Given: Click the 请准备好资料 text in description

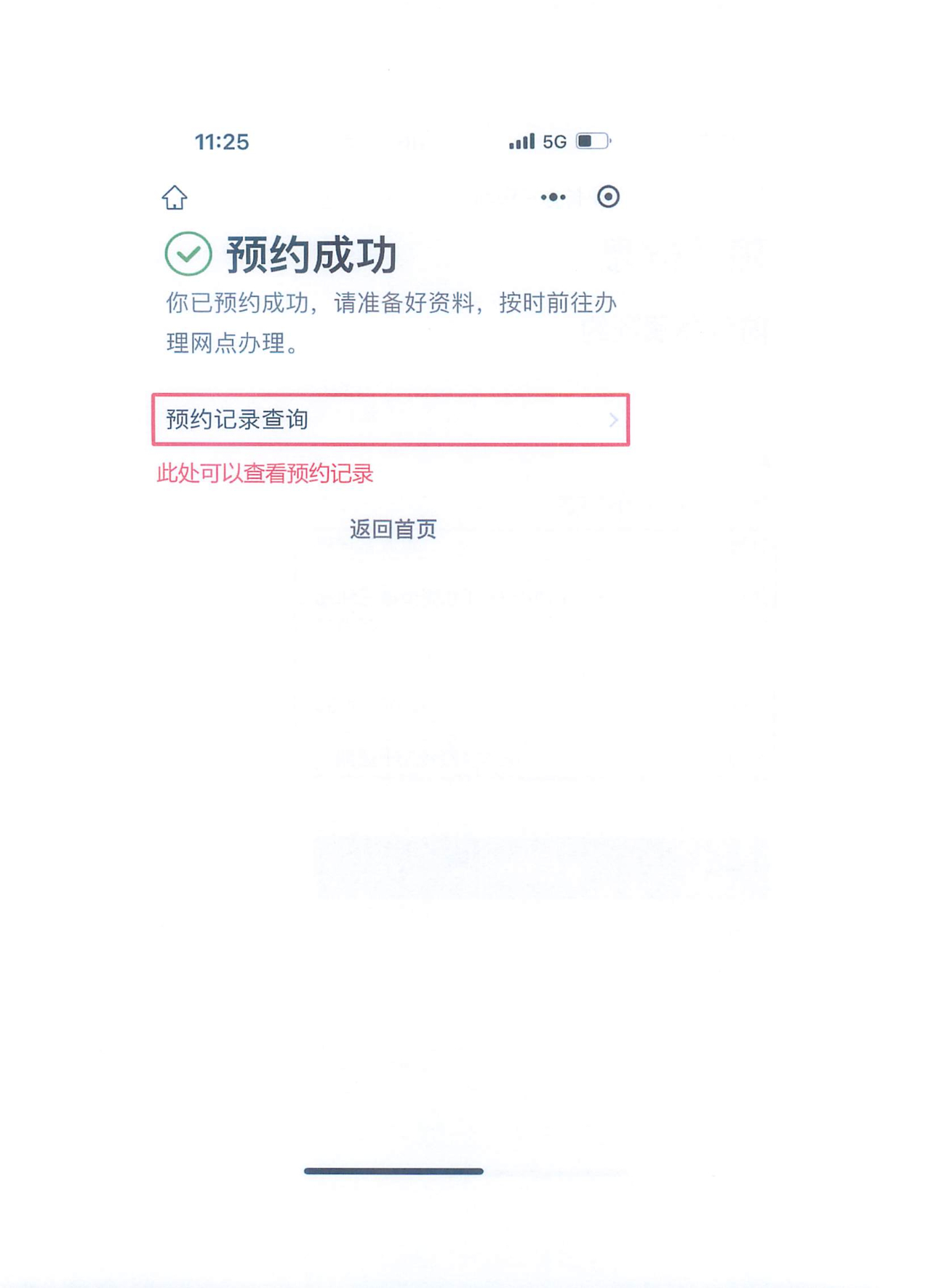Looking at the screenshot, I should pos(404,303).
